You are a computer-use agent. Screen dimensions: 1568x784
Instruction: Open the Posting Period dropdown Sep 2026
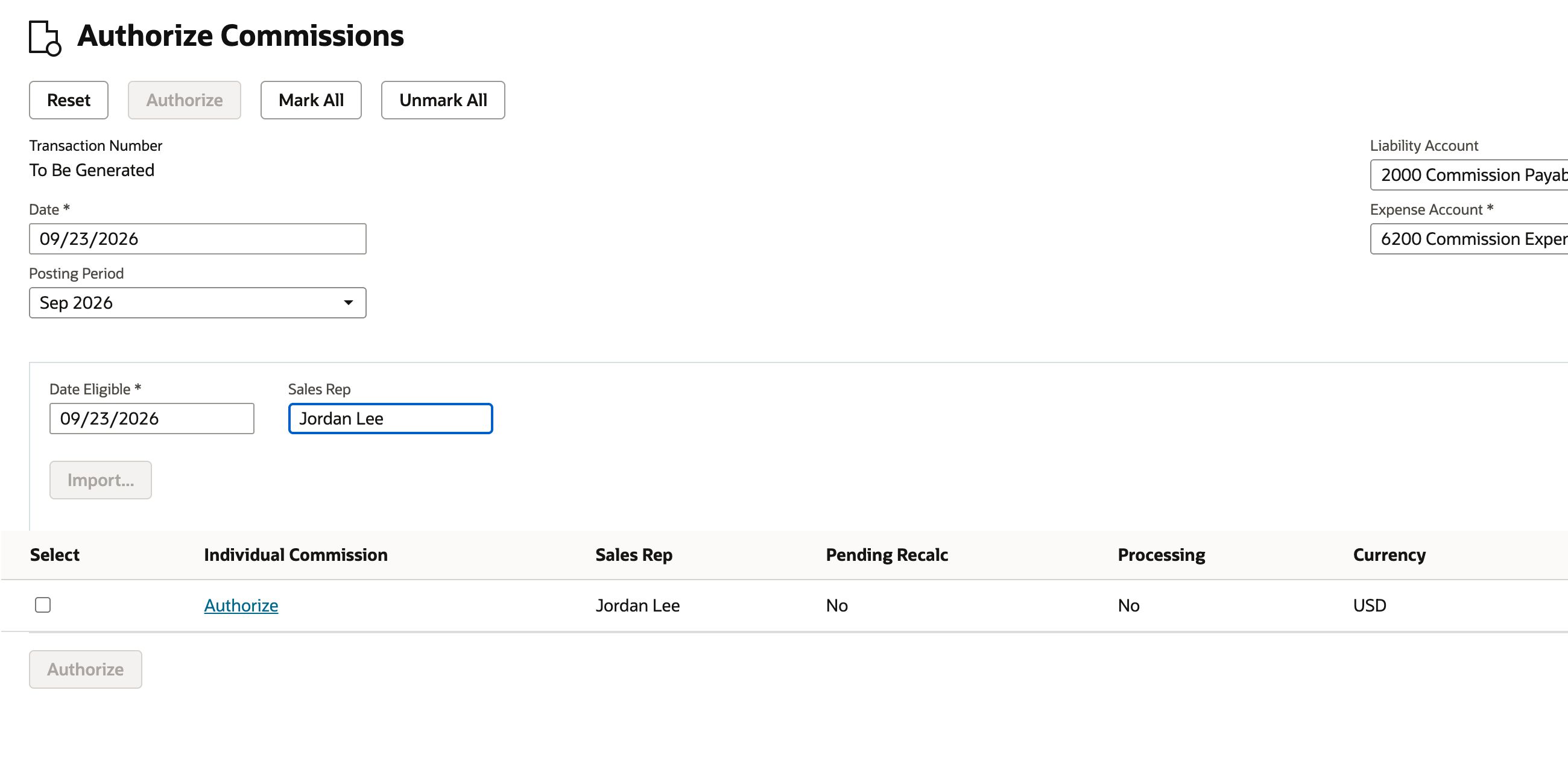(x=198, y=303)
